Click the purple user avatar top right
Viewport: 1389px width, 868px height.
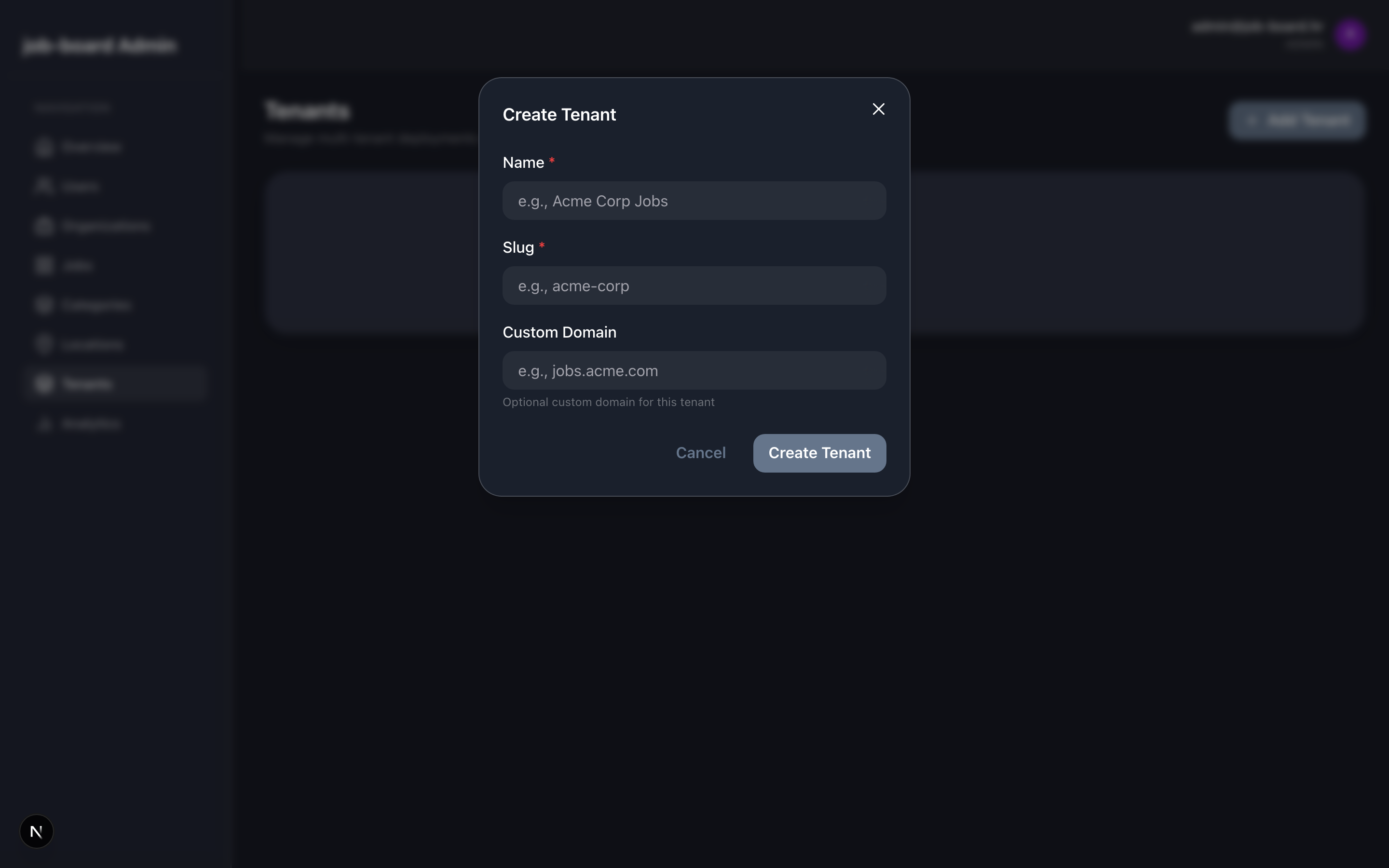point(1351,34)
